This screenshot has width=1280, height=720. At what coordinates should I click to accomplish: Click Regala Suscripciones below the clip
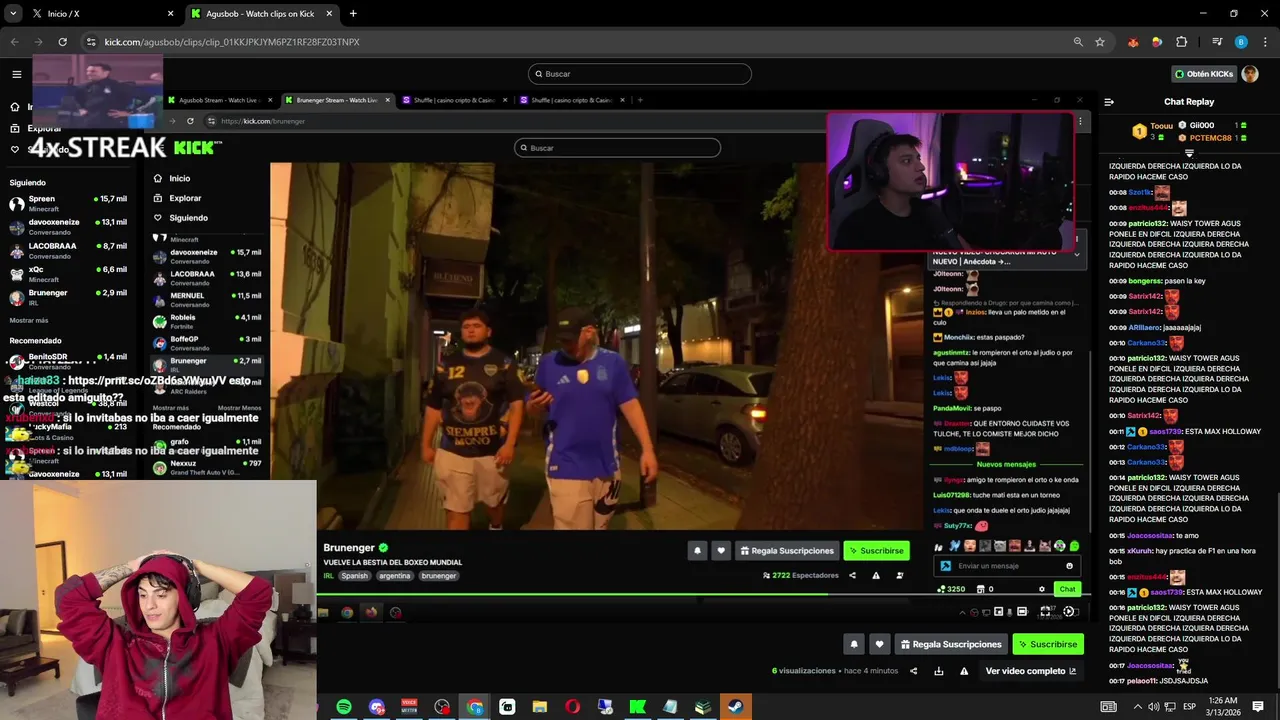[950, 644]
